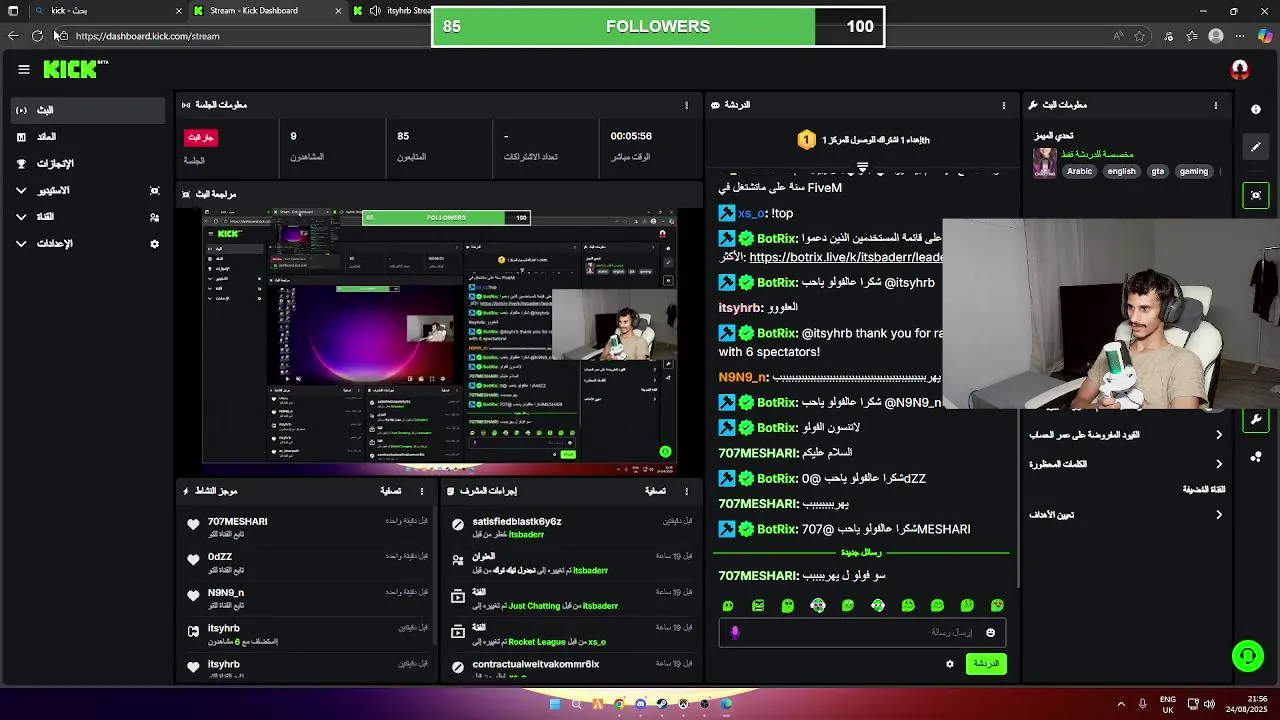Click the gold rank 1 badge in chat

pyautogui.click(x=806, y=140)
